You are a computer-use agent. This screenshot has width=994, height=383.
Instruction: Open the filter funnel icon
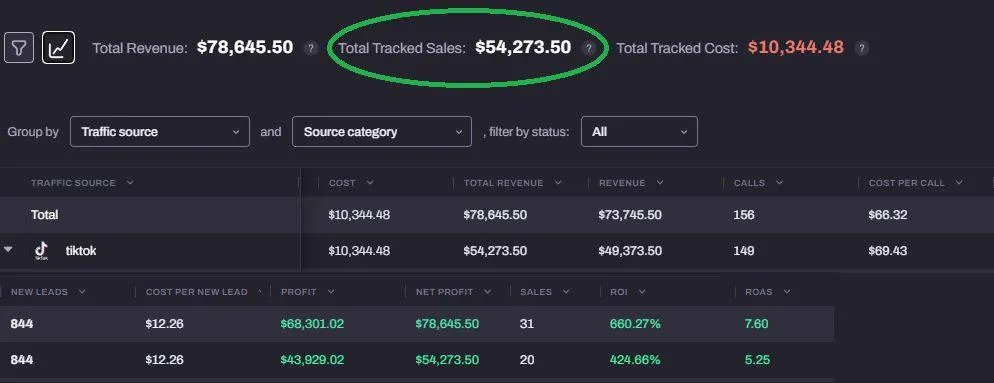pos(18,48)
